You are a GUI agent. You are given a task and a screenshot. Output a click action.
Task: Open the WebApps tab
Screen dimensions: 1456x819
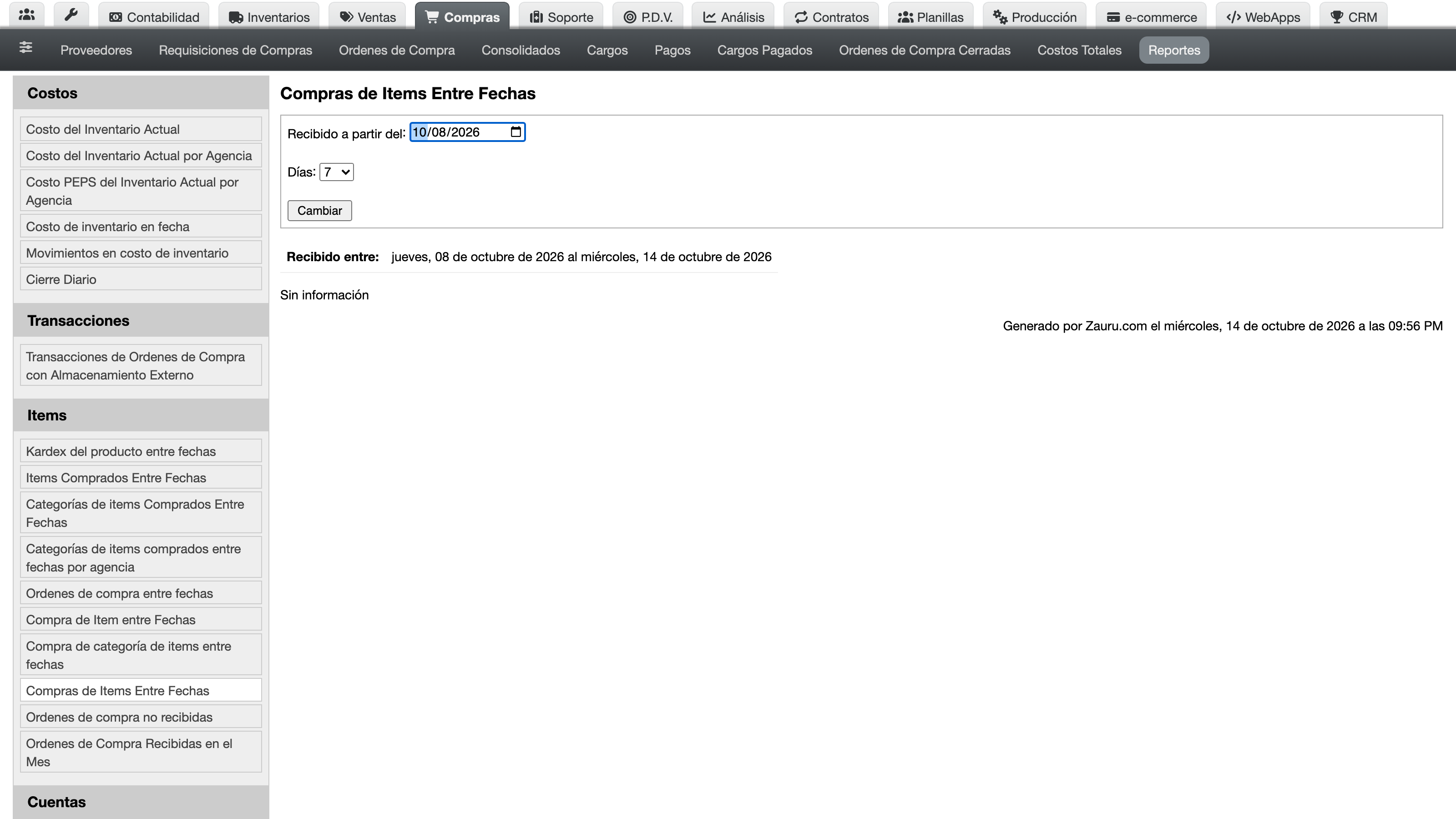pyautogui.click(x=1263, y=17)
